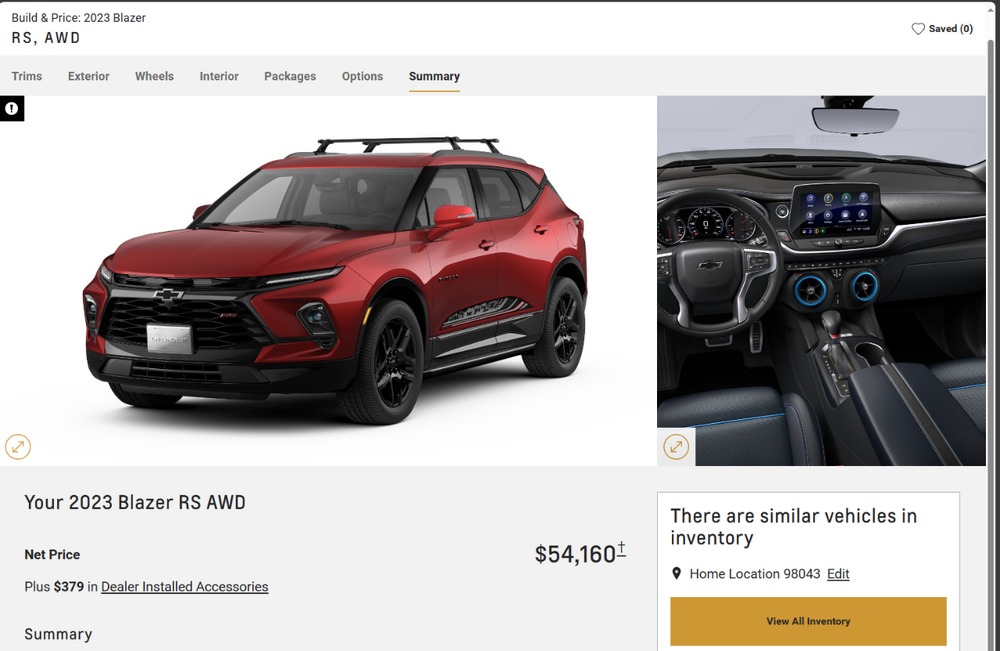Click the red Blazer exterior image

point(335,281)
